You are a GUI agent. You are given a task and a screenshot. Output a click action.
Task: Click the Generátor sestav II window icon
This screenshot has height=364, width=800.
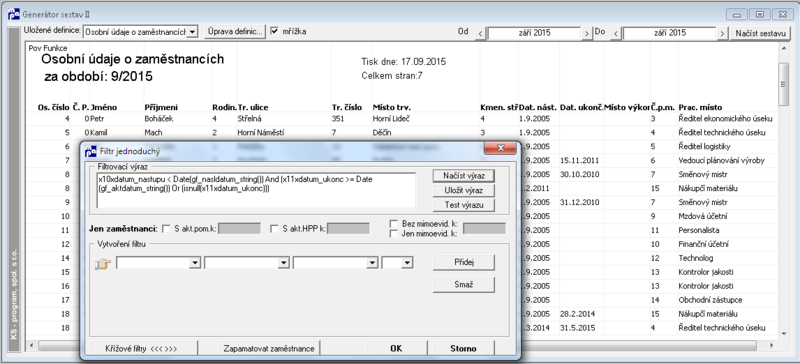tap(13, 14)
